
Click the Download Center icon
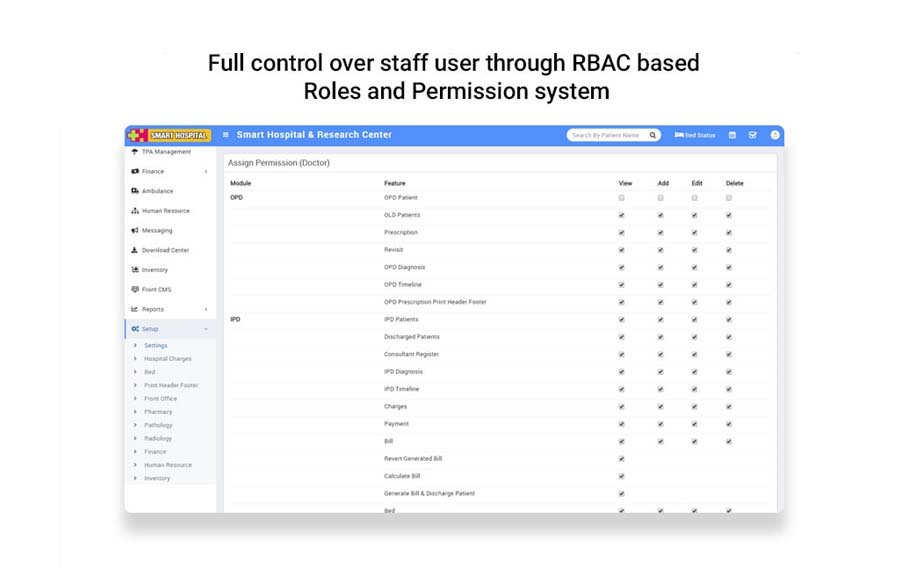coord(135,250)
